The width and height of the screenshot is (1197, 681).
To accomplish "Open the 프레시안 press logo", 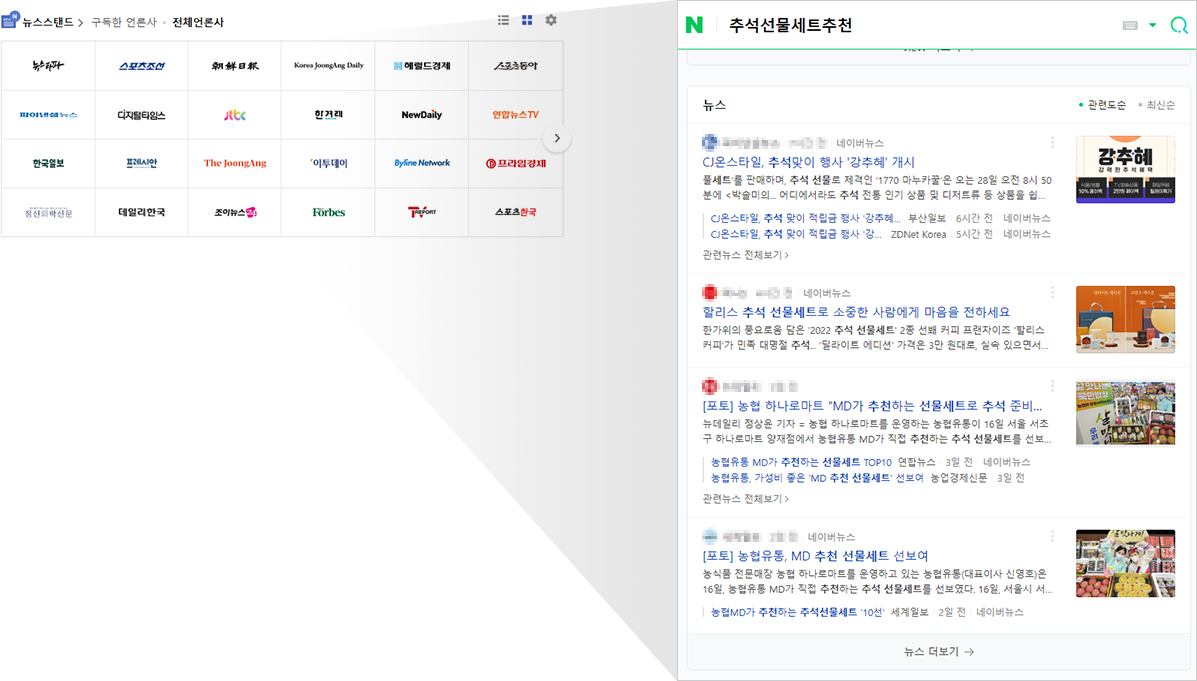I will click(142, 163).
